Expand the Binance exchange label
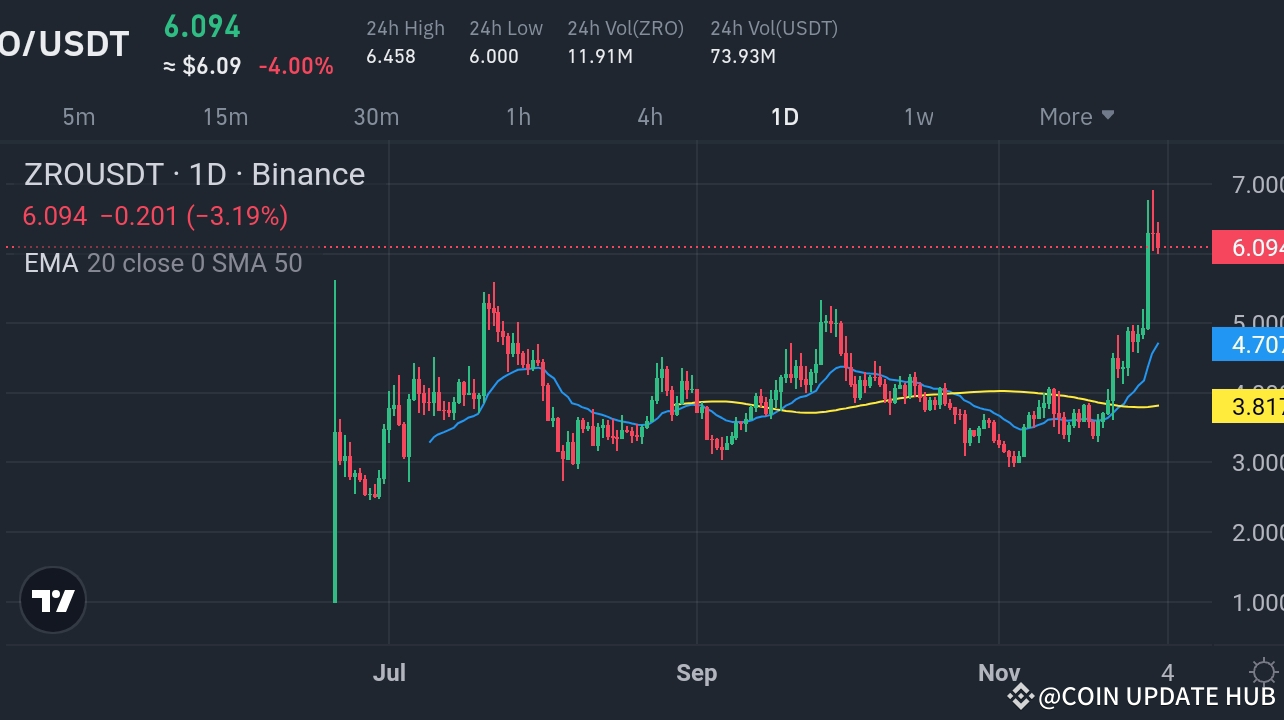Viewport: 1284px width, 720px height. click(307, 174)
